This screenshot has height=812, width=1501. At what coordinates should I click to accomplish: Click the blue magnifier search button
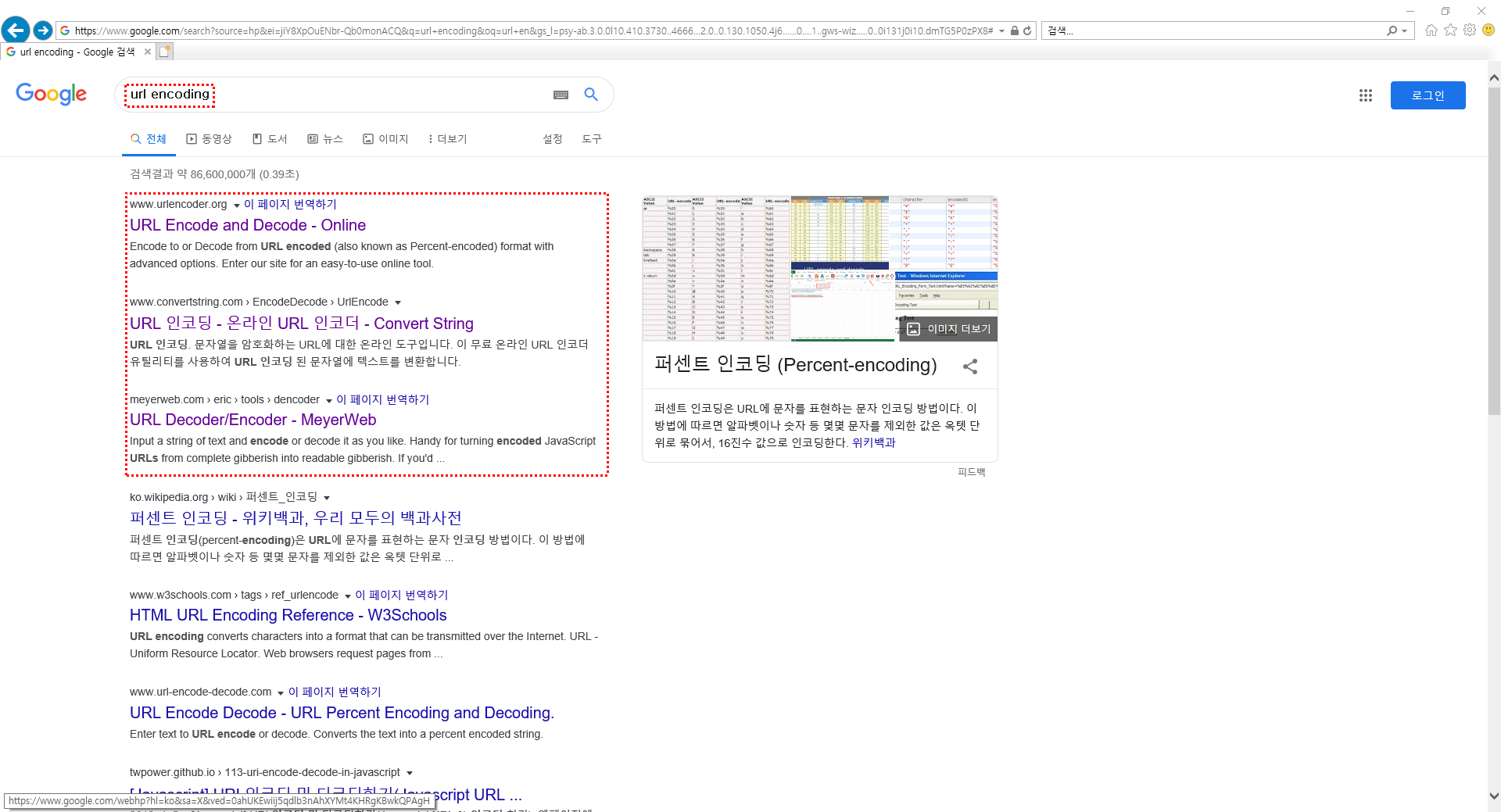591,95
